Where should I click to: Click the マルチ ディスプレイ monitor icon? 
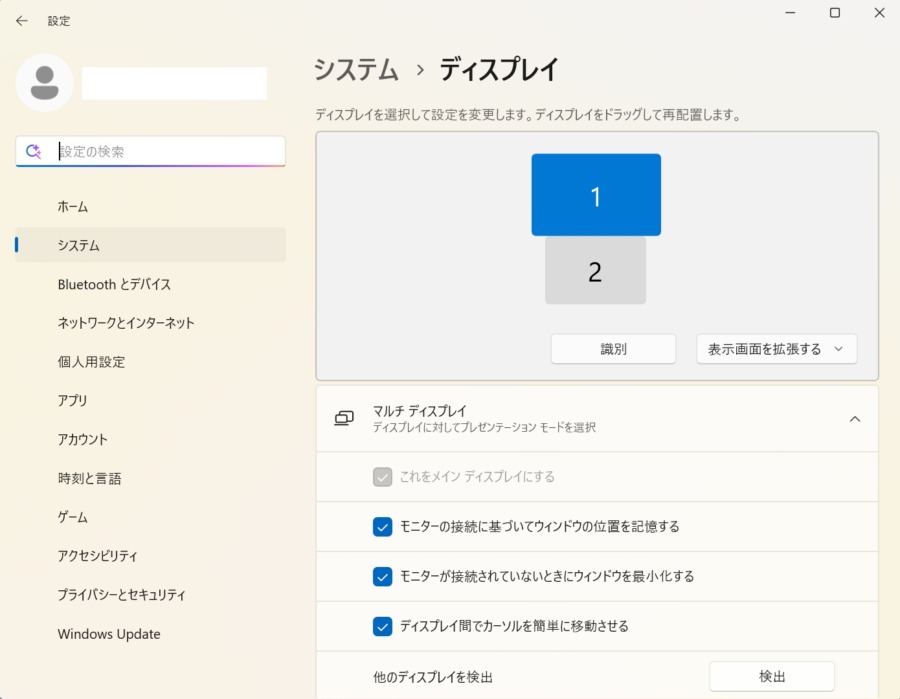344,418
